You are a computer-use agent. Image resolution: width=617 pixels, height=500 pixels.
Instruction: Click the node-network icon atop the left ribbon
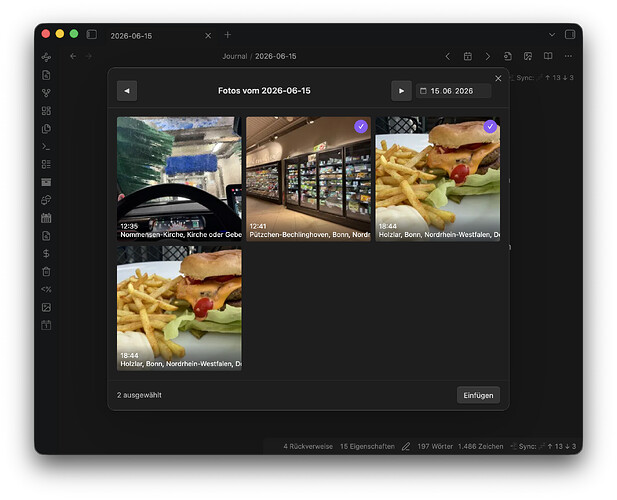[46, 57]
